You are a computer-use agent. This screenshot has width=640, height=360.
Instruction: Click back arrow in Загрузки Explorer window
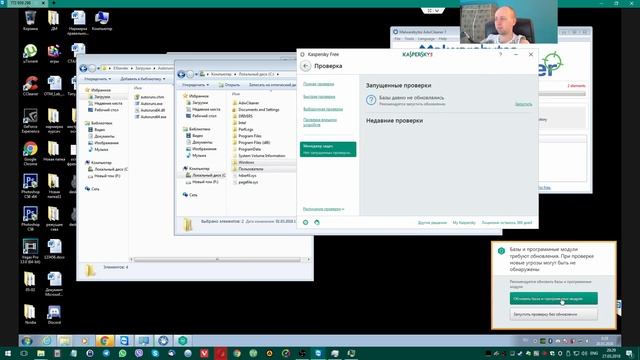(x=84, y=68)
